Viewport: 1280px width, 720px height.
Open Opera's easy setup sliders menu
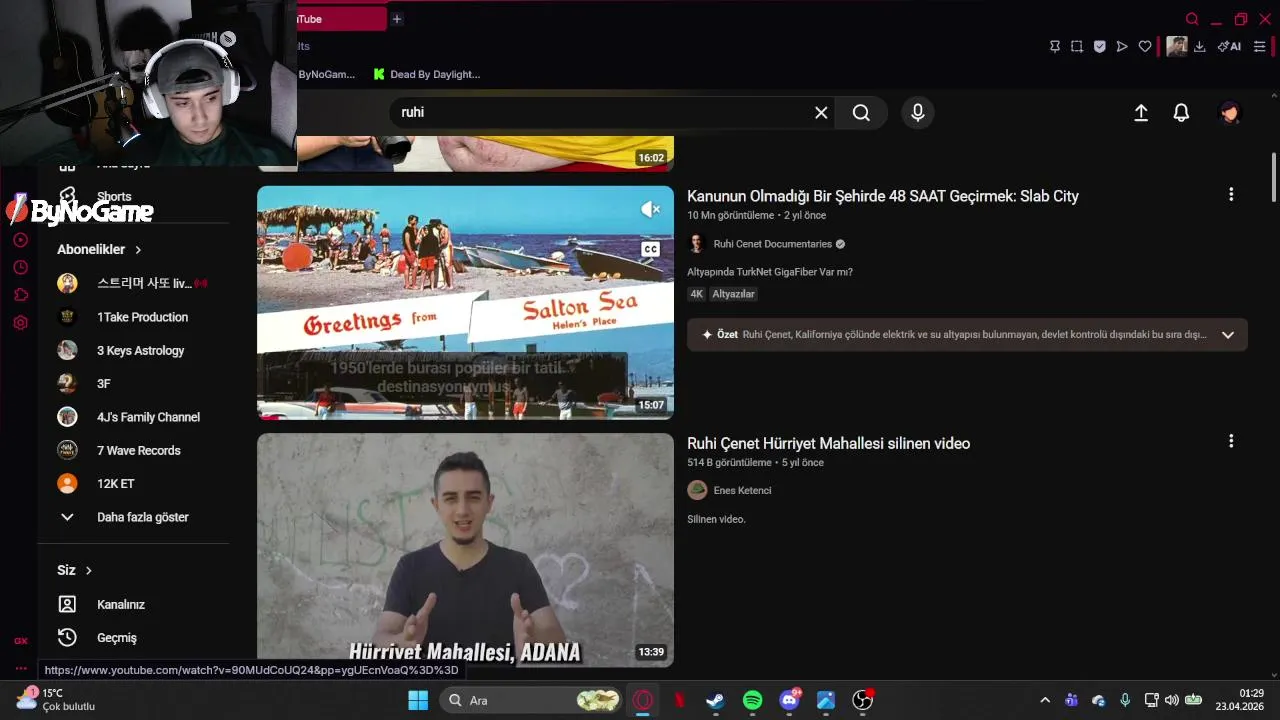pos(1260,46)
